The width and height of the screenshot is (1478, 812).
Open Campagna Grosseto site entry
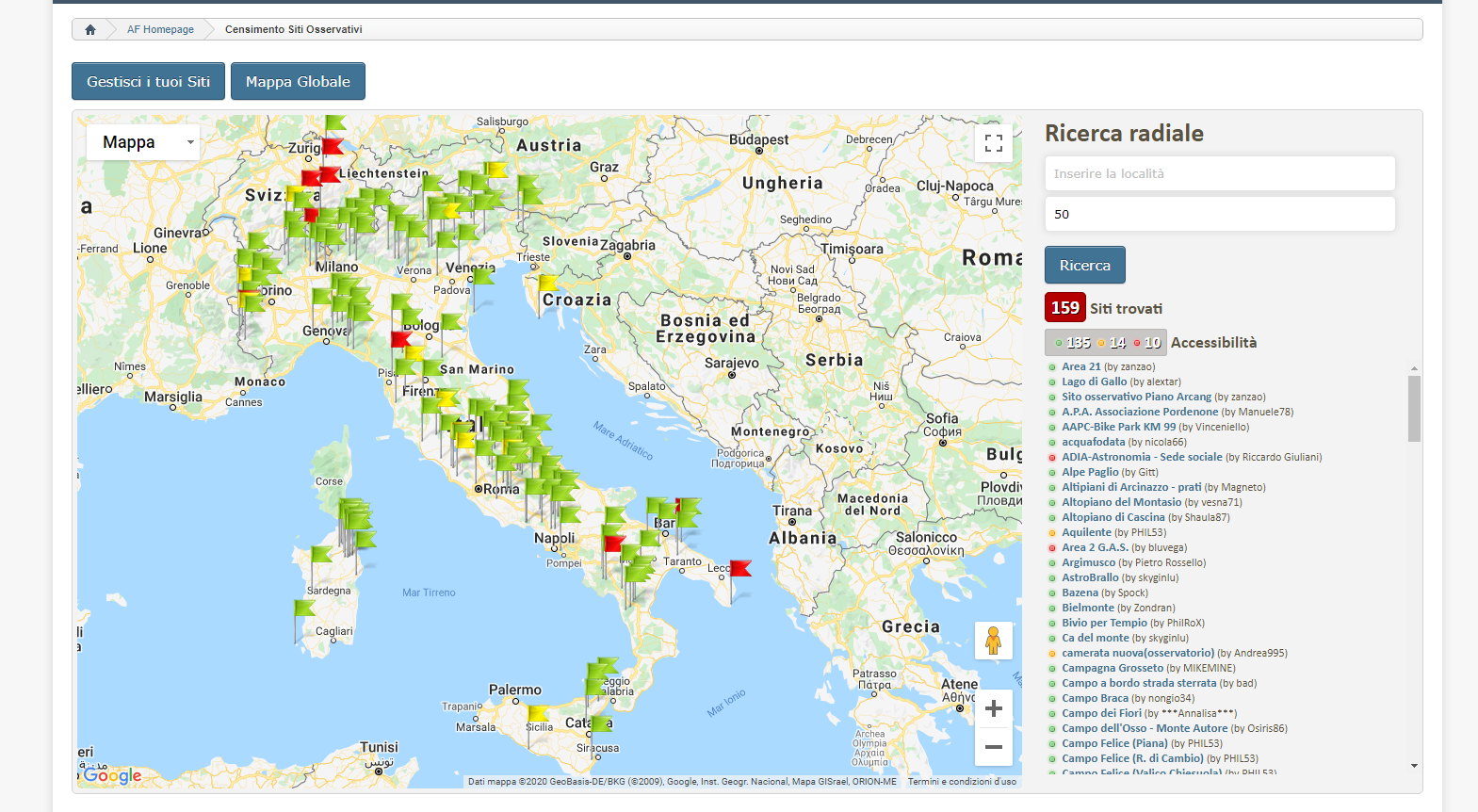pyautogui.click(x=1113, y=669)
